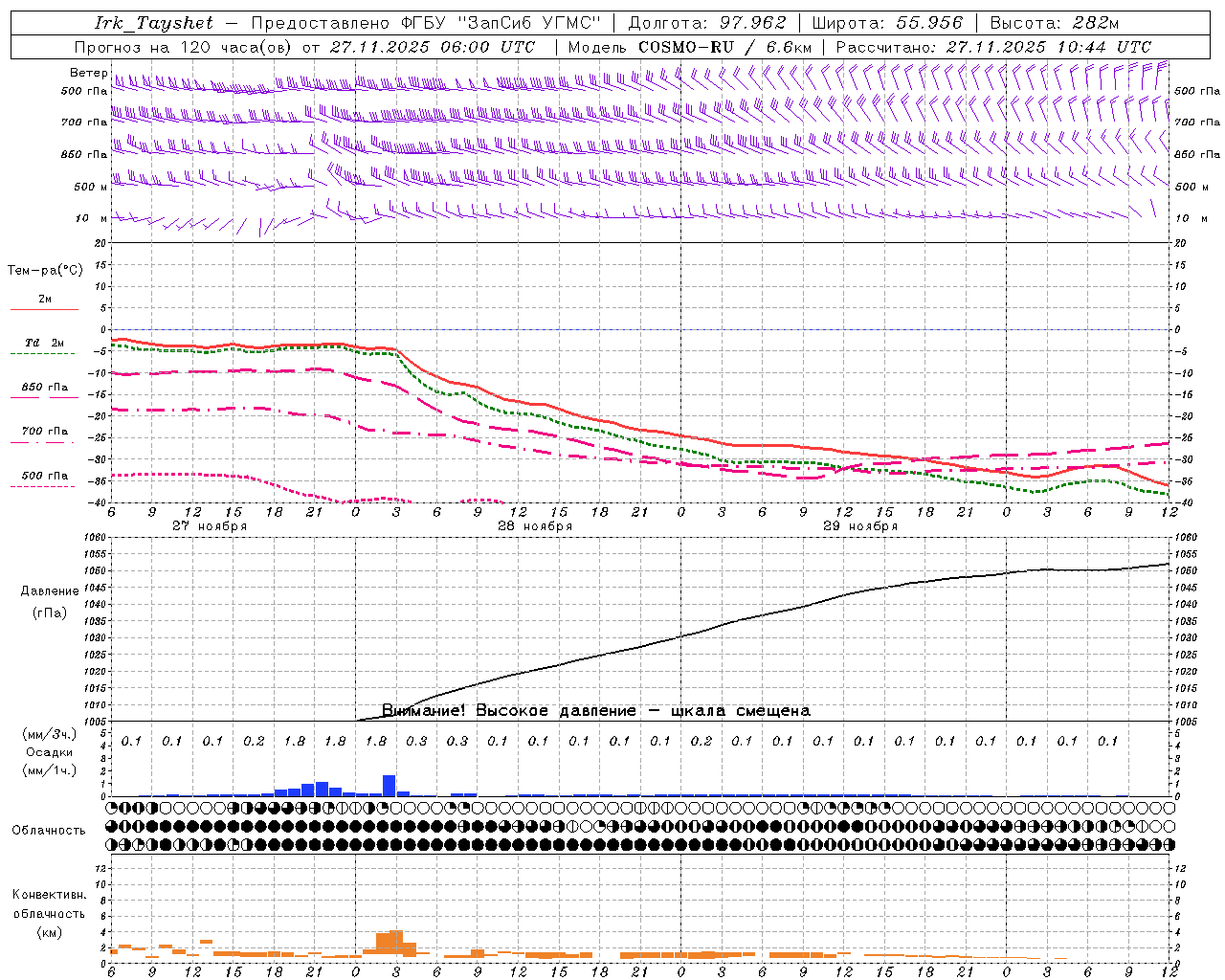Click the (мм/3ч.) precipitation unit label
Image resolution: width=1225 pixels, height=980 pixels.
50,734
